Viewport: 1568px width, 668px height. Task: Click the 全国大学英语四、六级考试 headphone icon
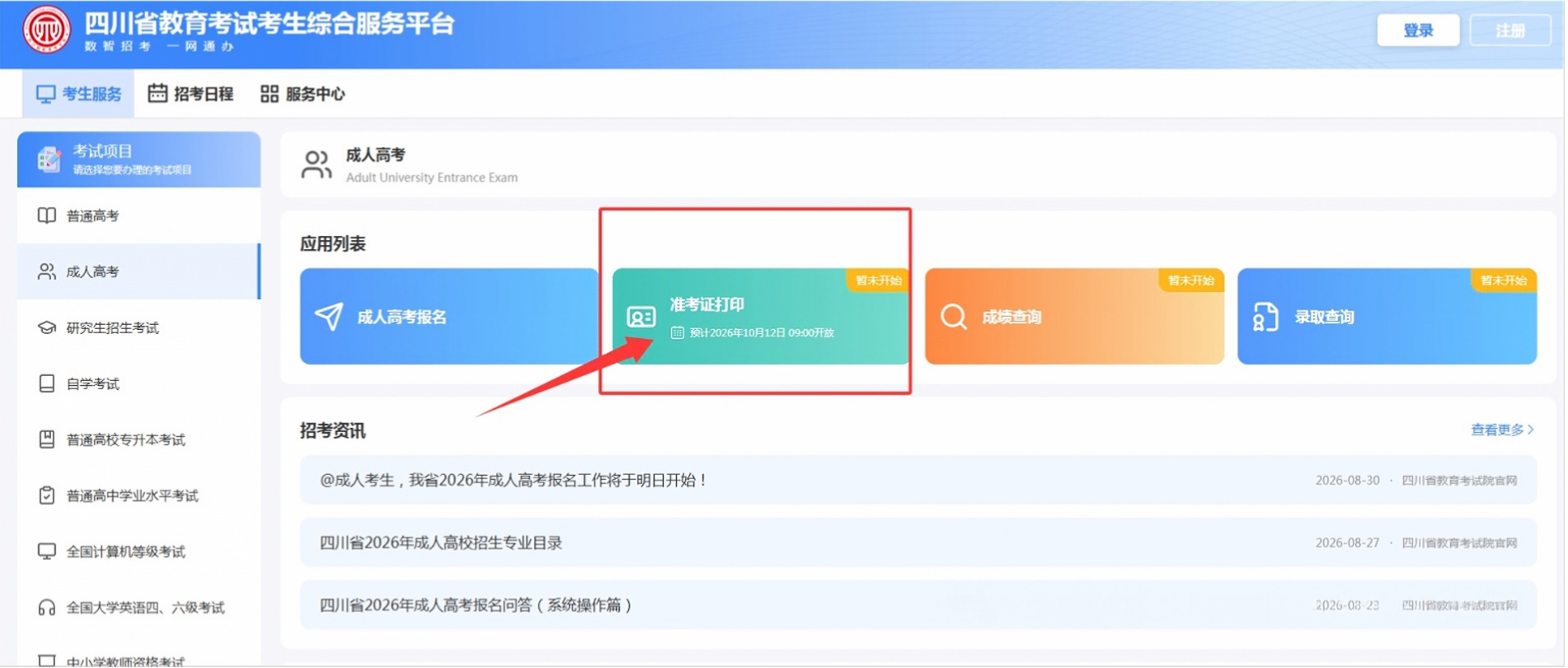coord(47,608)
